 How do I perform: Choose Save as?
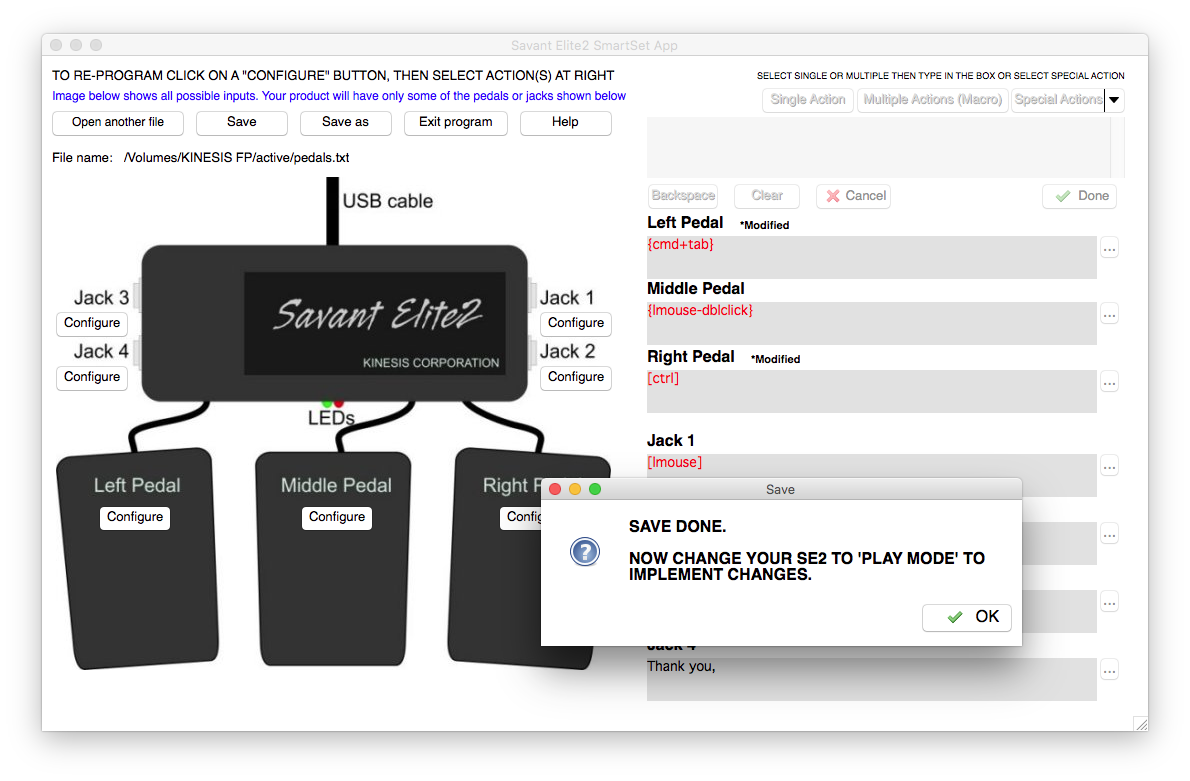tap(345, 123)
